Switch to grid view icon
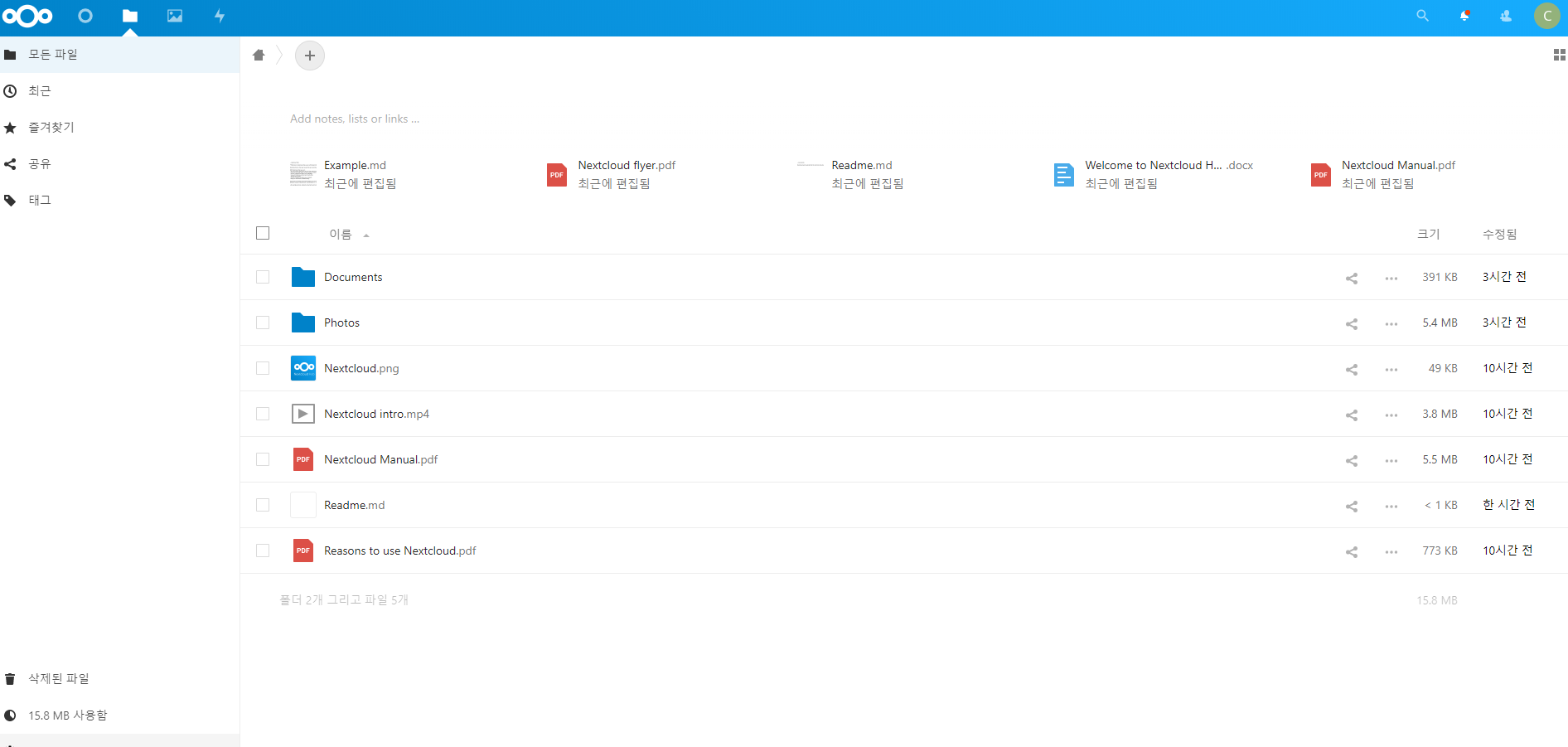1568x747 pixels. (1559, 55)
